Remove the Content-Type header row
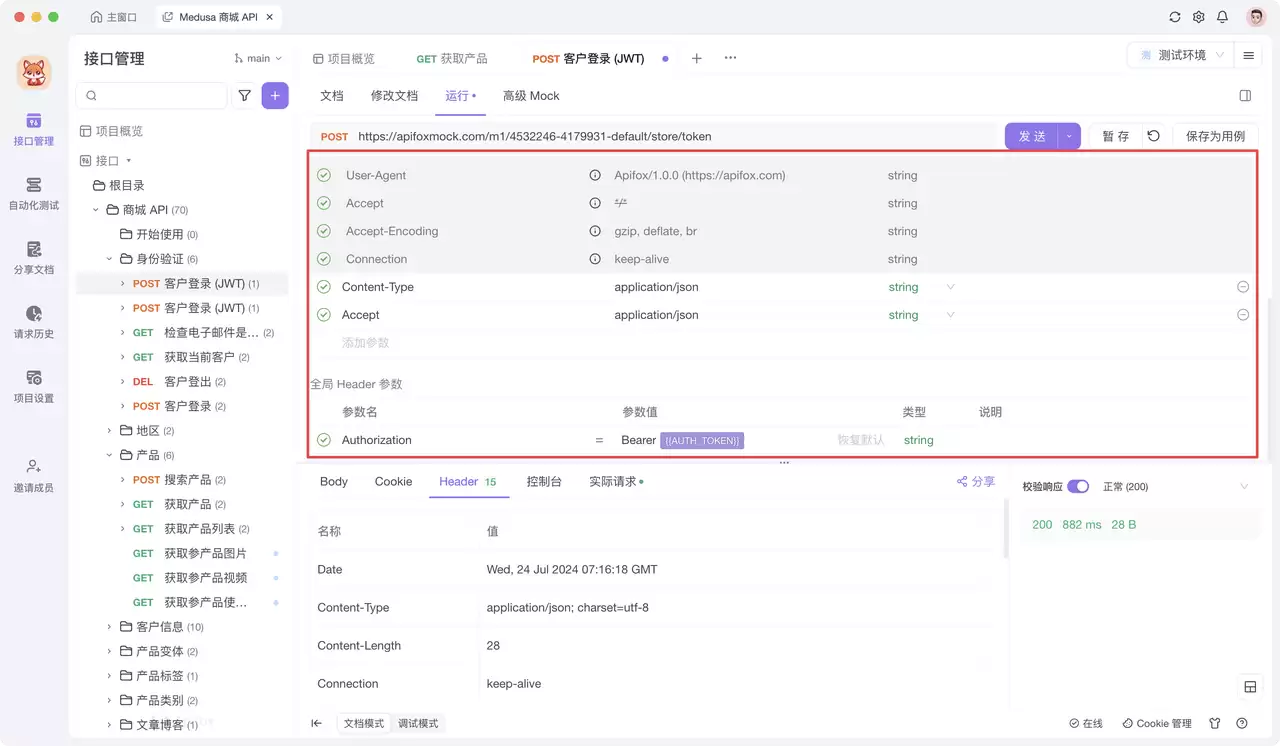The image size is (1280, 746). 1243,287
